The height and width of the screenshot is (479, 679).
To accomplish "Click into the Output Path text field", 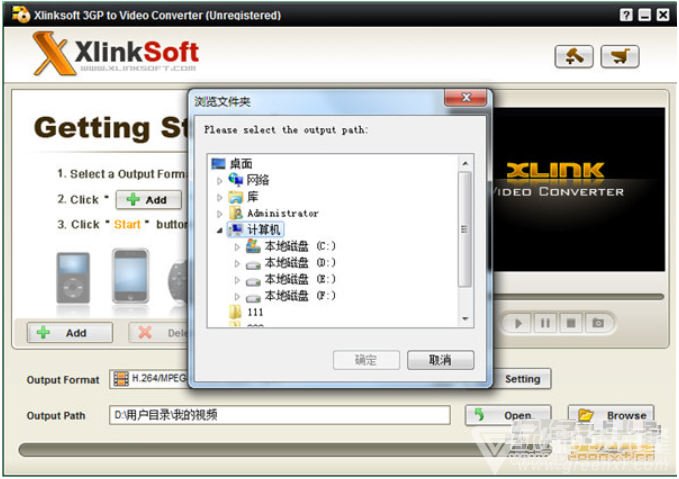I will (280, 415).
